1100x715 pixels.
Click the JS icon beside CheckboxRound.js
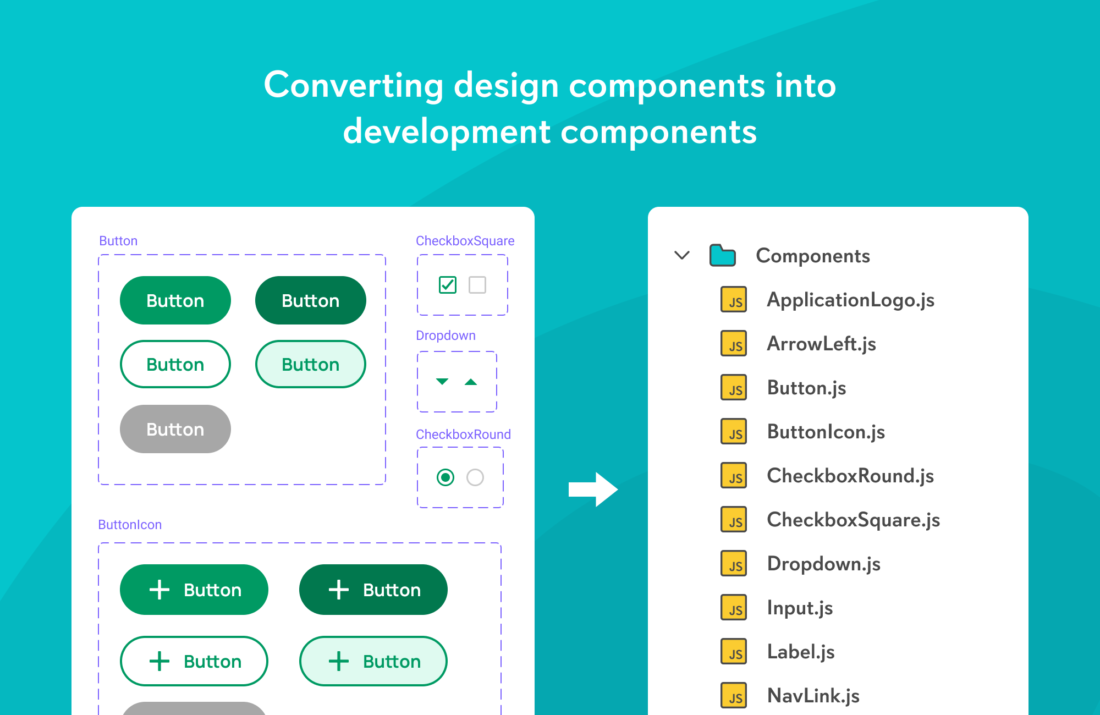[x=734, y=476]
